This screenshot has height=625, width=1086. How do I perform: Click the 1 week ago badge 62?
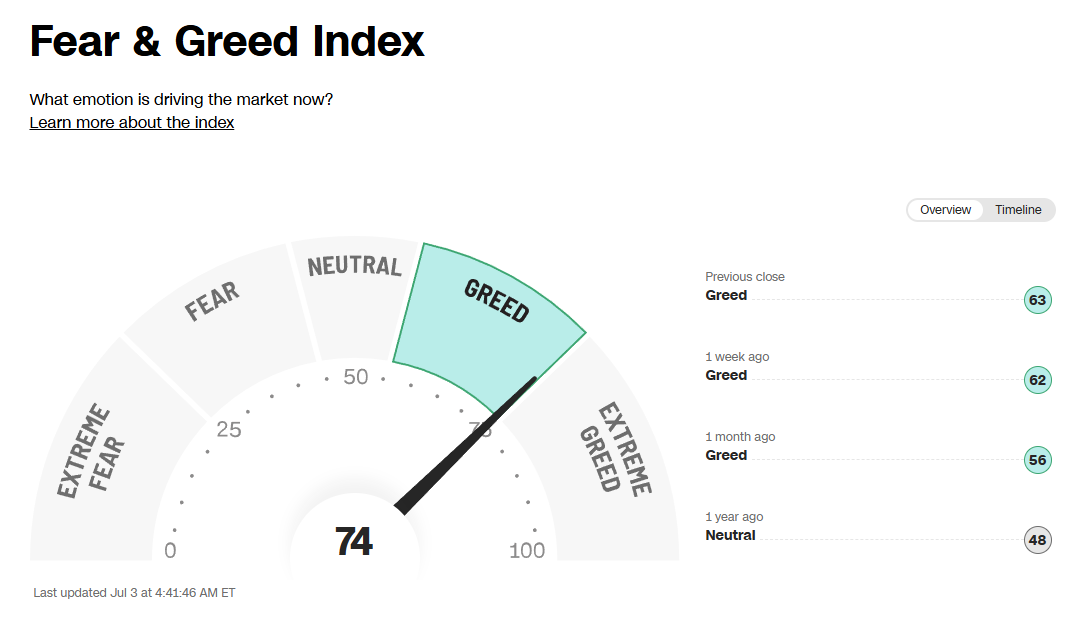[x=1037, y=380]
